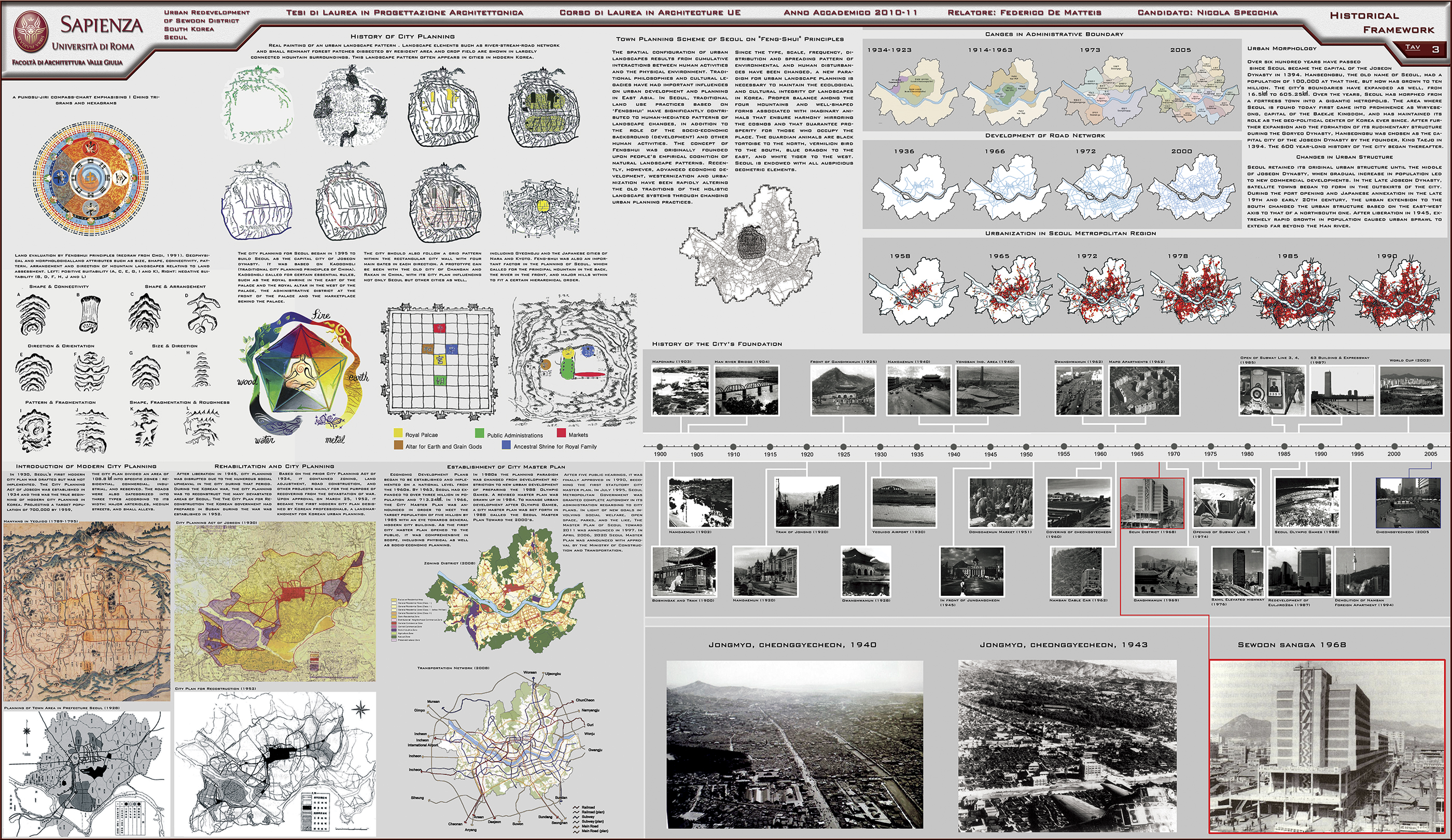Open the Namsan Cable Car (1962) photo
The height and width of the screenshot is (840, 1452).
coord(1076,571)
